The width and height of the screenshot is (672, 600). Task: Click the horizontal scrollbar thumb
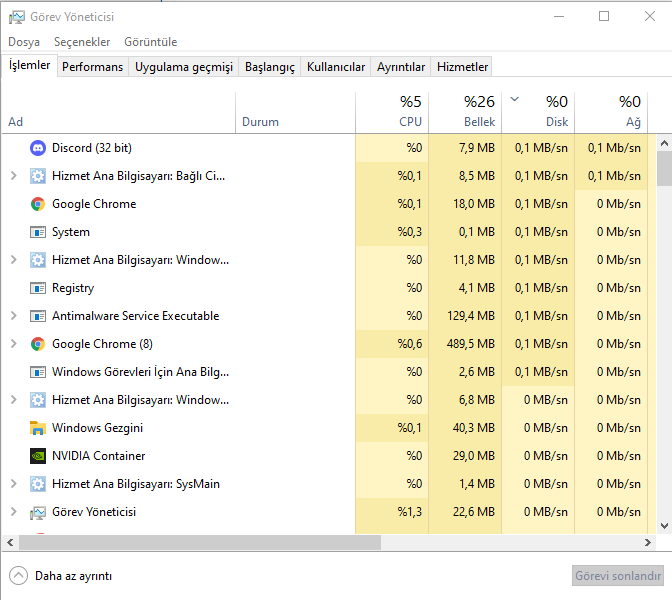point(200,543)
